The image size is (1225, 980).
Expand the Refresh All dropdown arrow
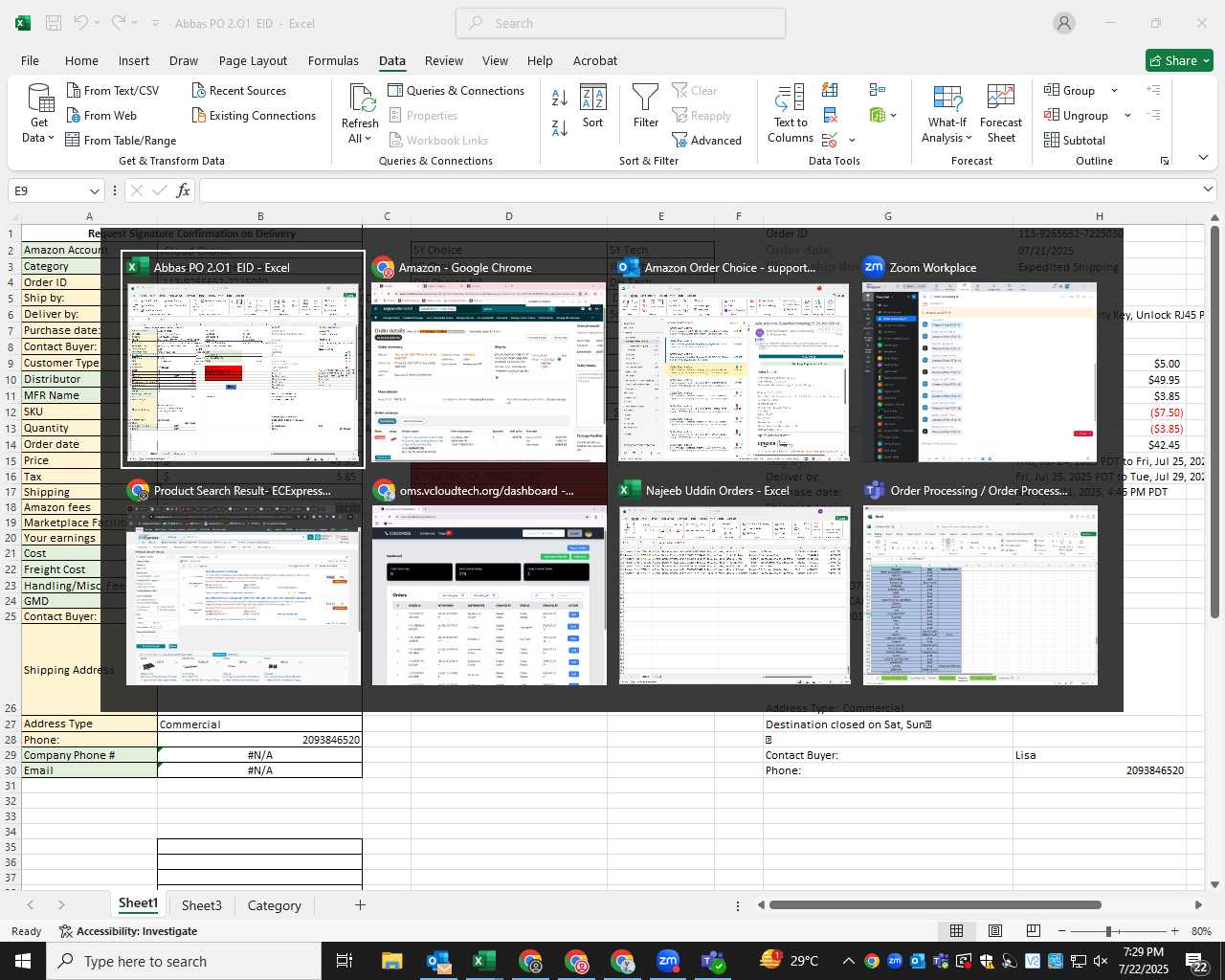pos(367,139)
